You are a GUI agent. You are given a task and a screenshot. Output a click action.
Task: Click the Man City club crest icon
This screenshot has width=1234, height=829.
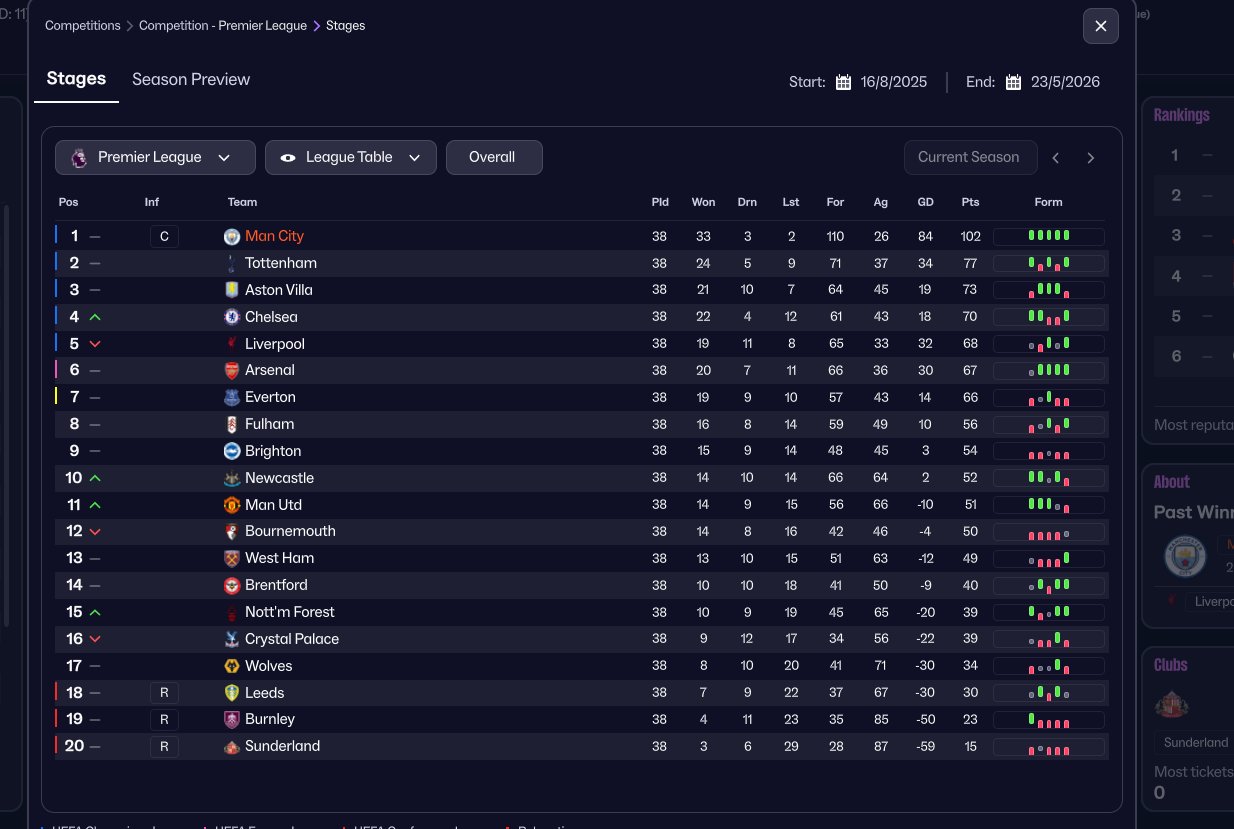(232, 237)
